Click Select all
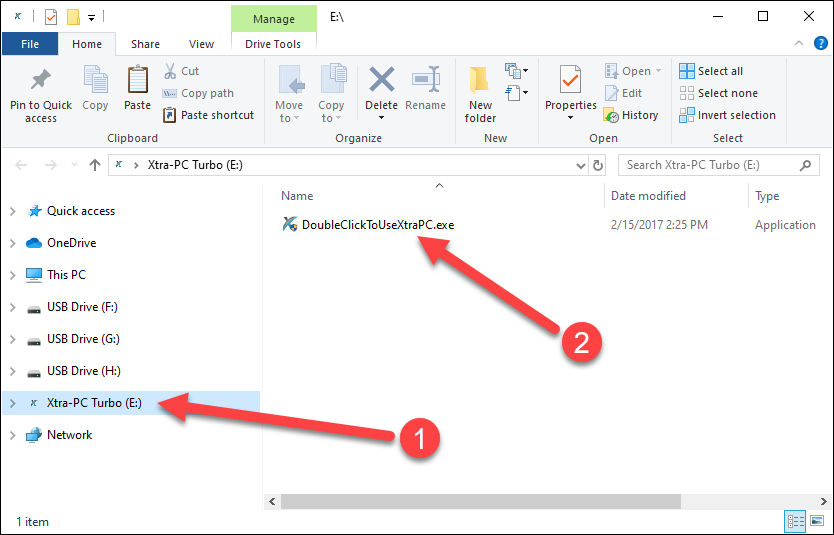This screenshot has height=535, width=834. coord(711,71)
